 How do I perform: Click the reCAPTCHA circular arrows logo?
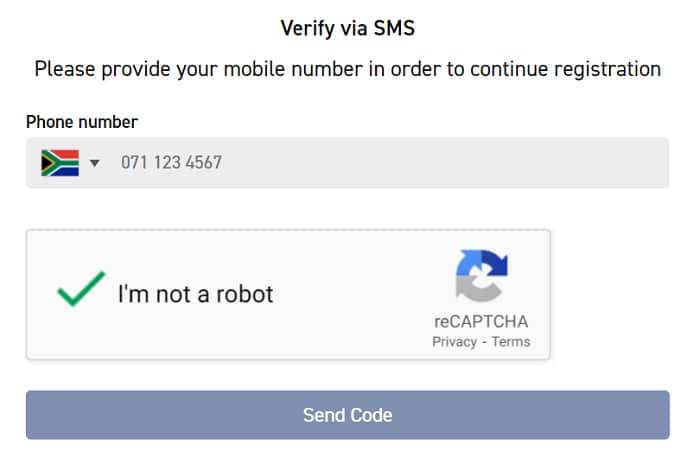[481, 276]
